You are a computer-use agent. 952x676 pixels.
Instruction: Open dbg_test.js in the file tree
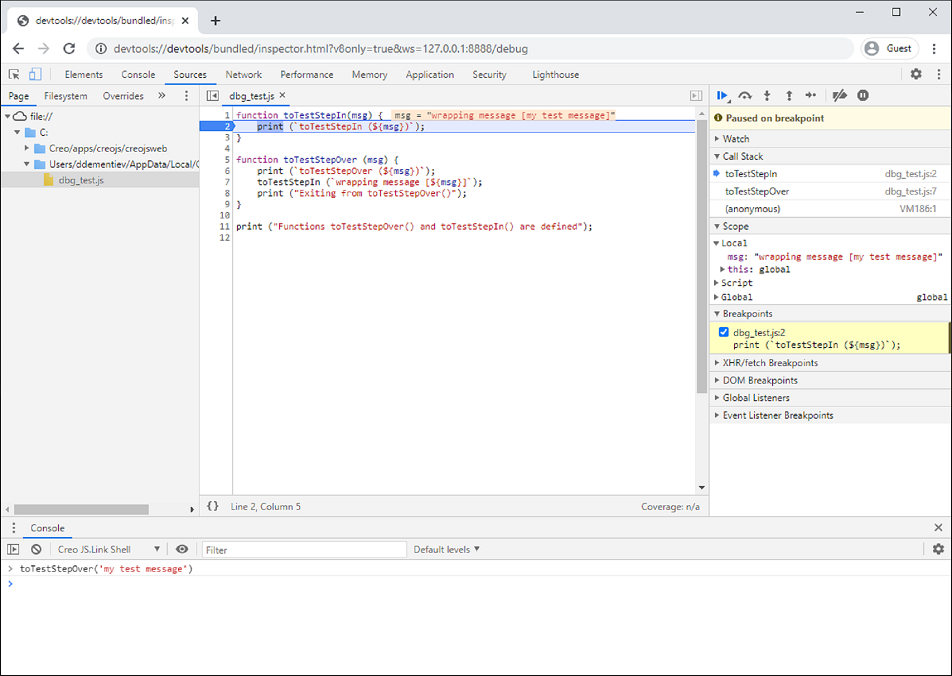(x=80, y=180)
